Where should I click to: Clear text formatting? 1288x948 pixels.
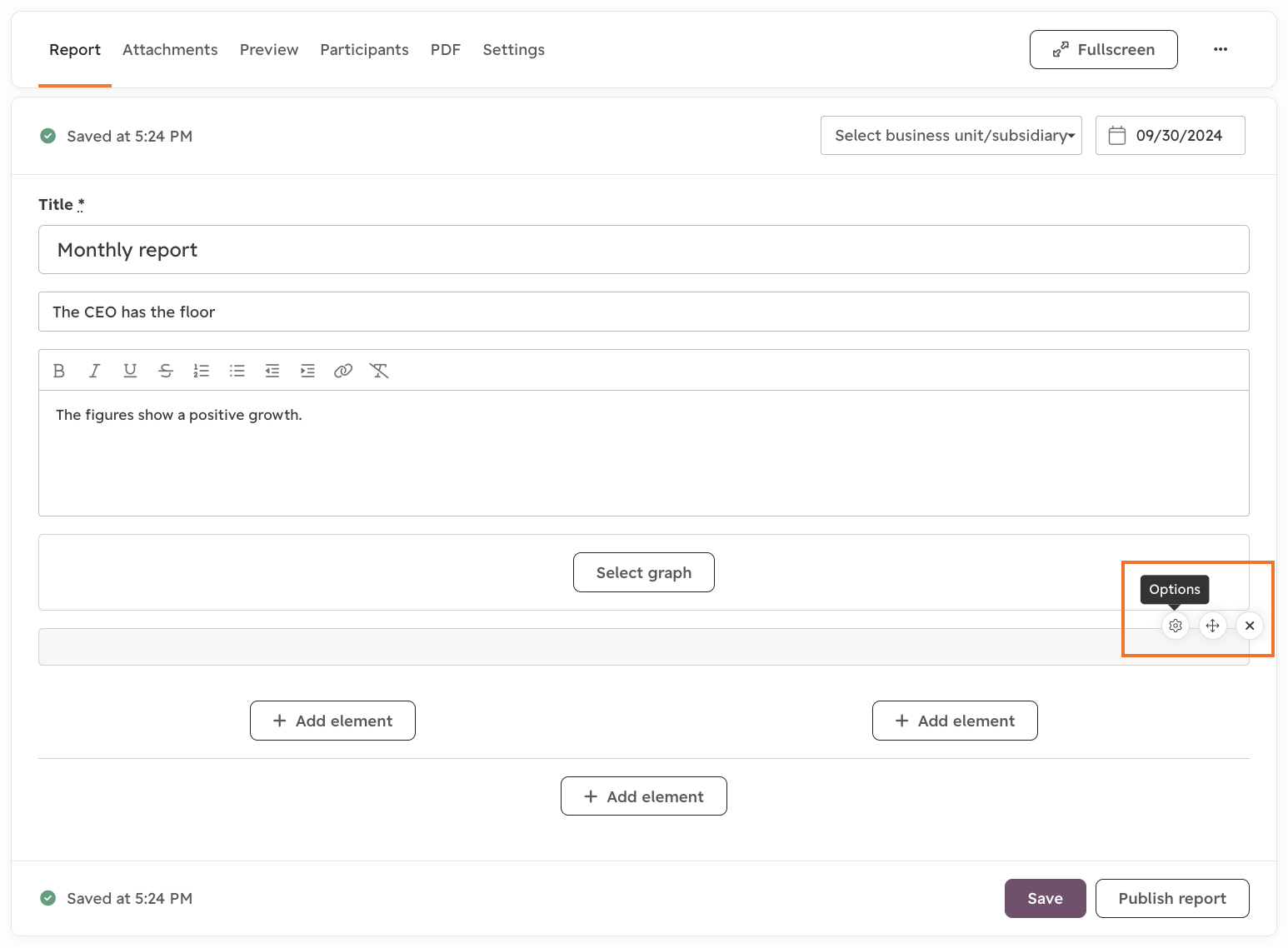click(x=379, y=371)
